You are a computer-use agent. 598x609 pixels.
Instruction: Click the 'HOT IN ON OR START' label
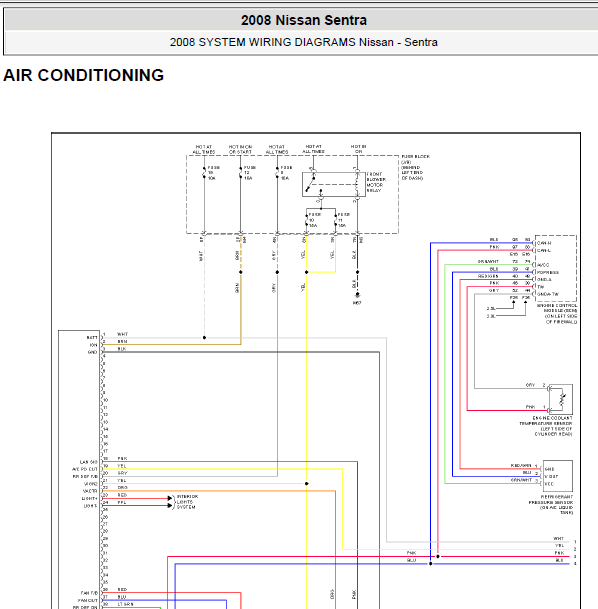(240, 150)
